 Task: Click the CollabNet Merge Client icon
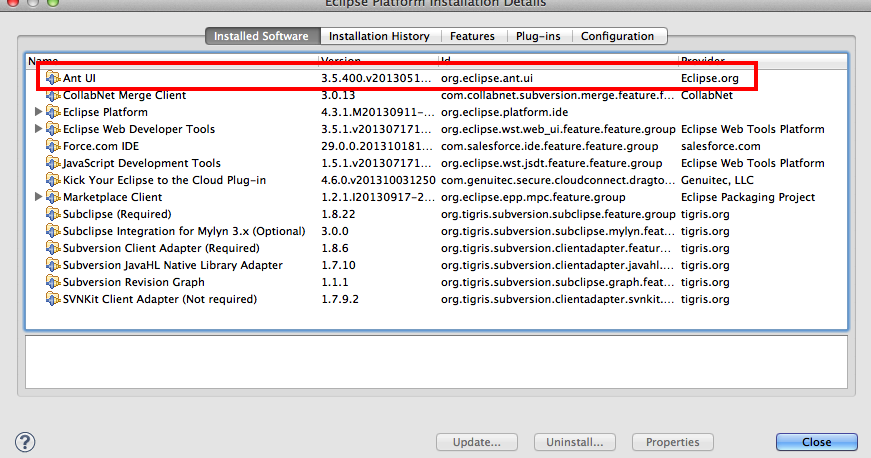click(x=53, y=95)
